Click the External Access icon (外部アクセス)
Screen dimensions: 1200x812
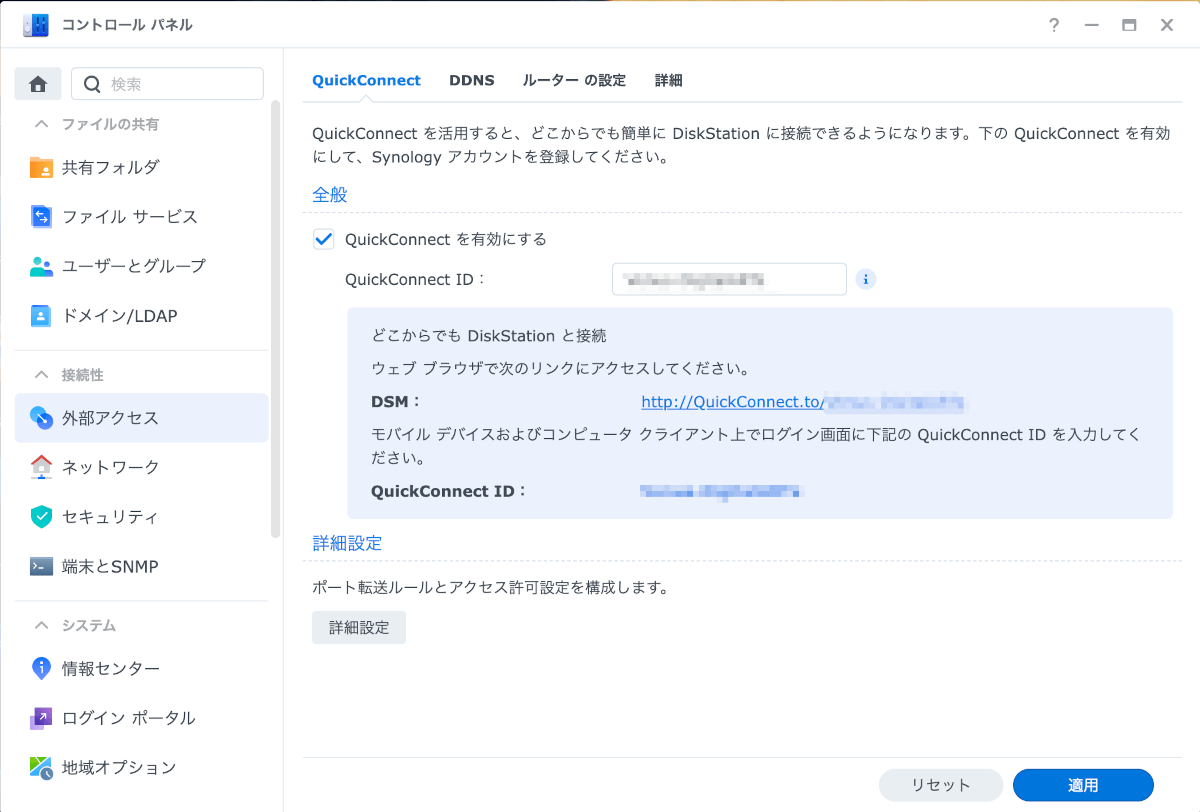click(x=41, y=417)
